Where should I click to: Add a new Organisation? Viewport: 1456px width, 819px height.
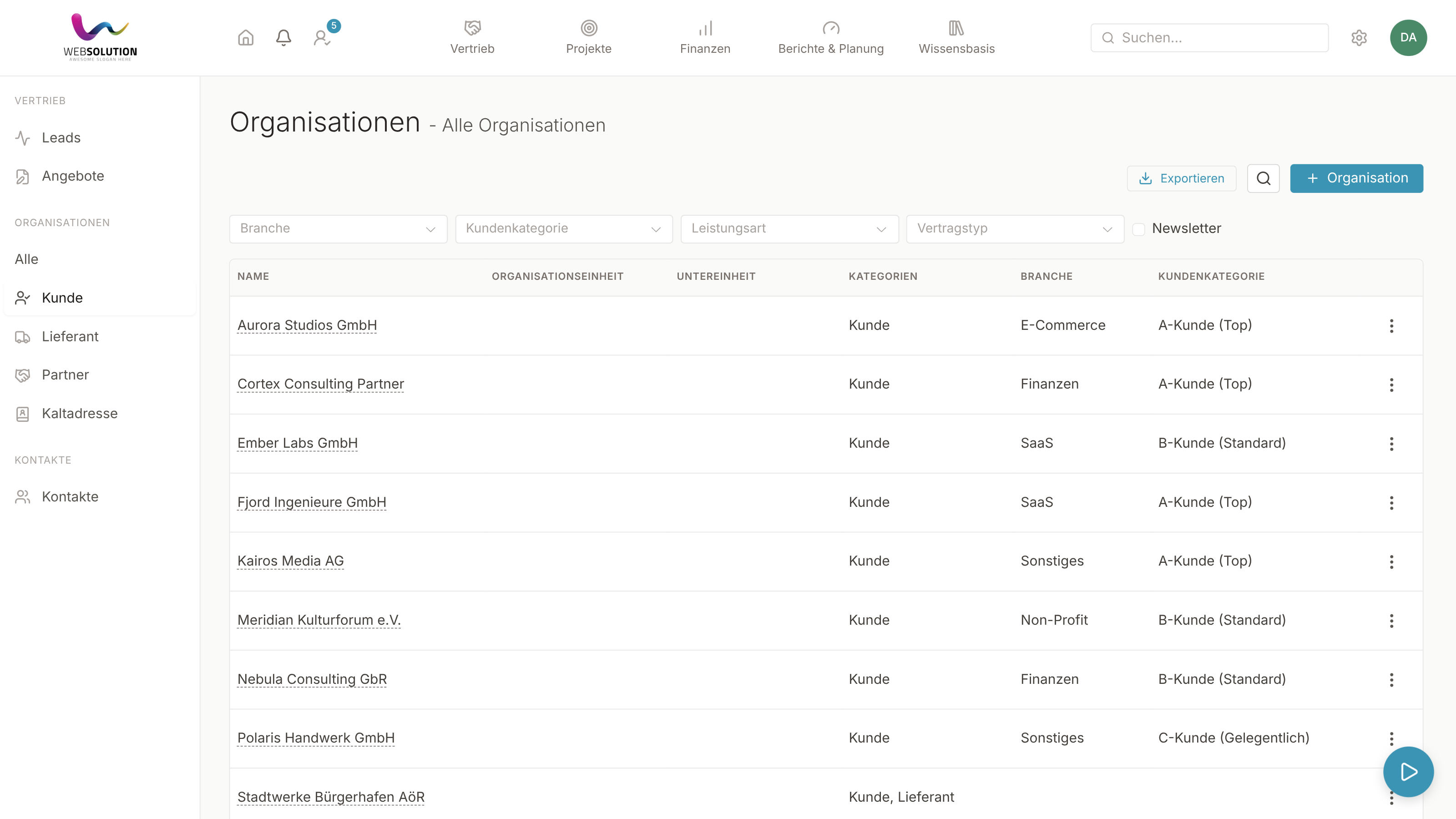tap(1356, 179)
